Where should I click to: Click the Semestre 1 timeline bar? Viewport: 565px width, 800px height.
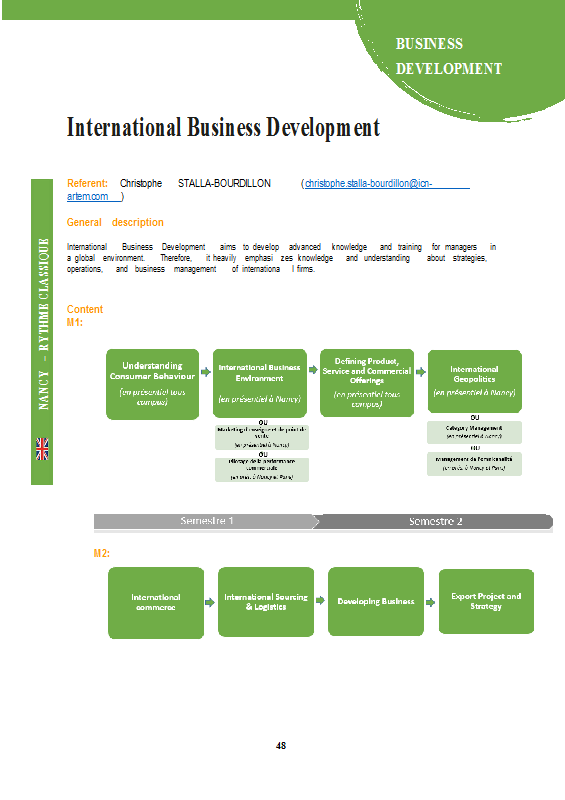pos(206,521)
